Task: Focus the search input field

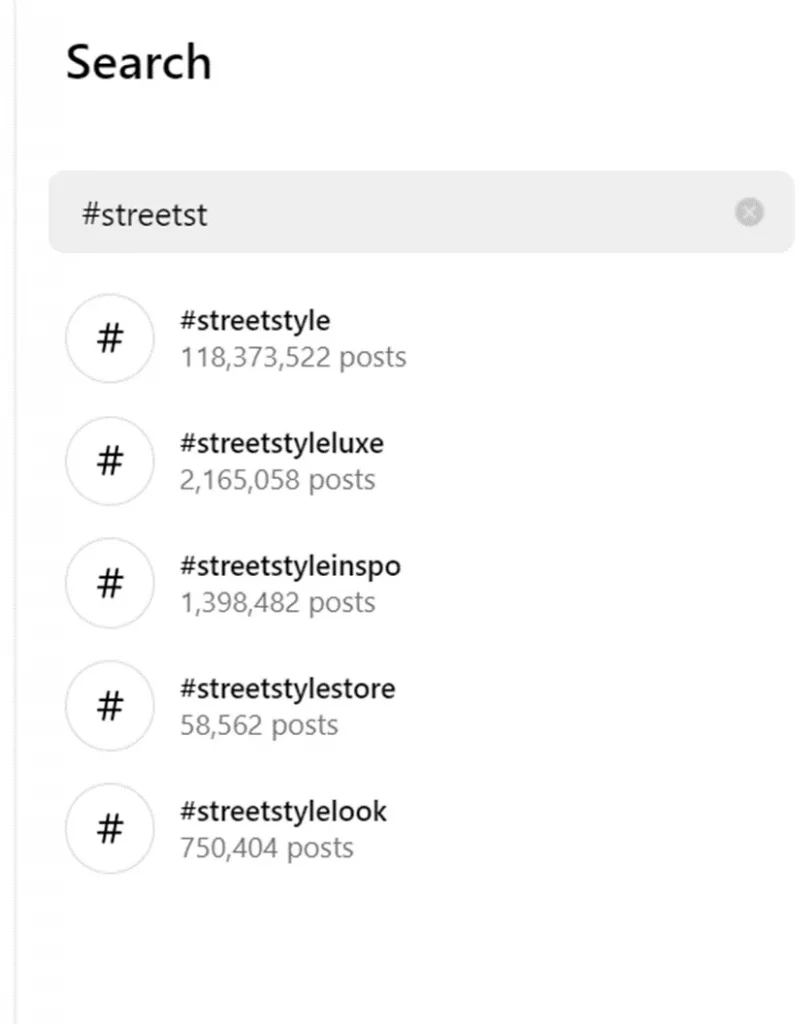Action: (422, 212)
